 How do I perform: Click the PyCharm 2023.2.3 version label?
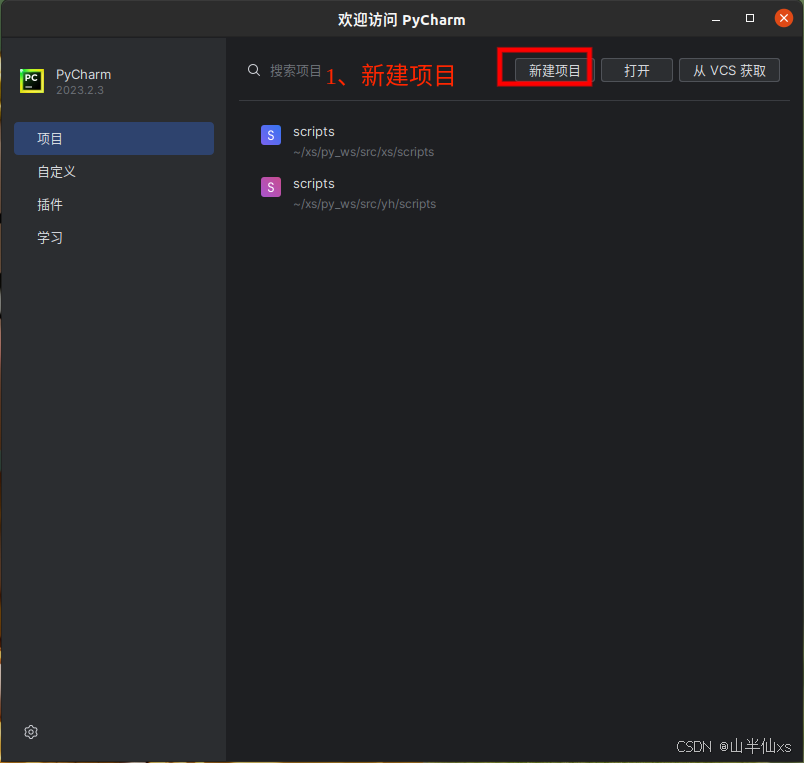79,90
